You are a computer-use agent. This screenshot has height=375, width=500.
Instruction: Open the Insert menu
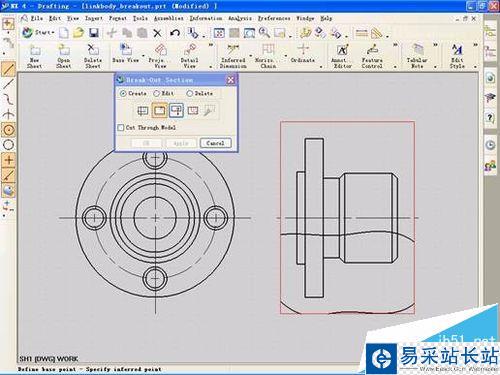tap(93, 18)
